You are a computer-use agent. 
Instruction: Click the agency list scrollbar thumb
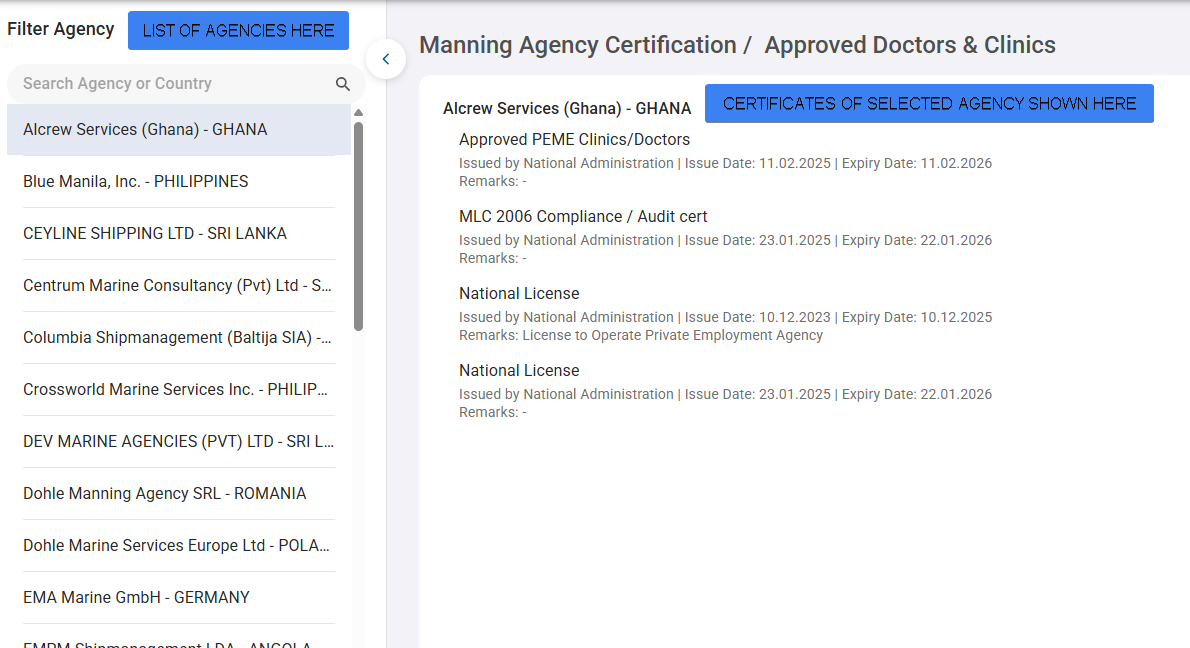pos(358,226)
